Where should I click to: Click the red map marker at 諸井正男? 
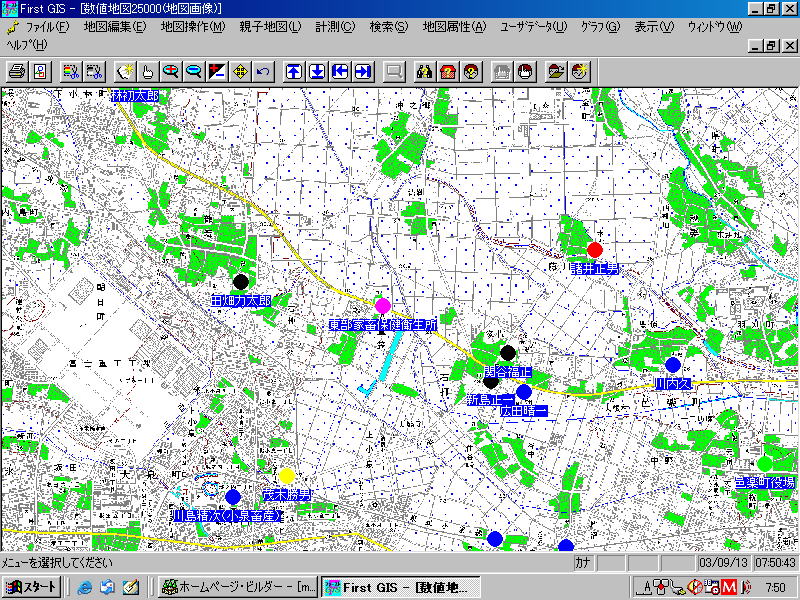pos(595,250)
